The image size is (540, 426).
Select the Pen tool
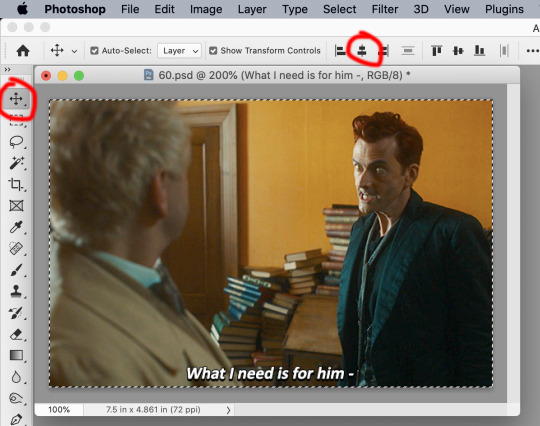tap(16, 419)
